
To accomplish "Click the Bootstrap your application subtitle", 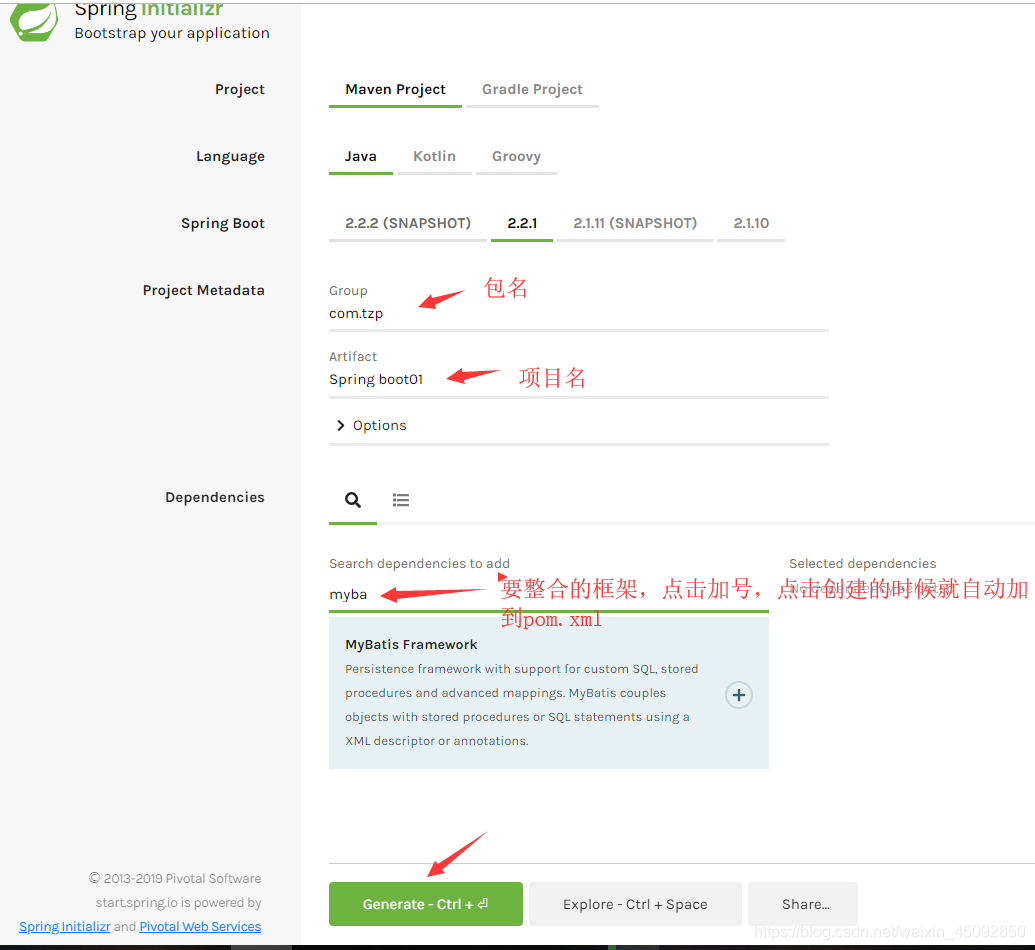I will tap(172, 33).
